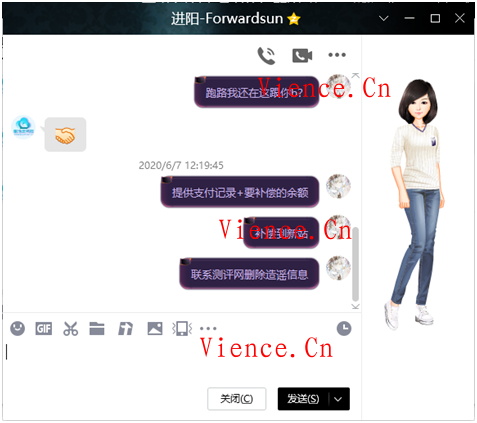Click the 关闭(C) close button
The height and width of the screenshot is (423, 477).
[x=237, y=399]
